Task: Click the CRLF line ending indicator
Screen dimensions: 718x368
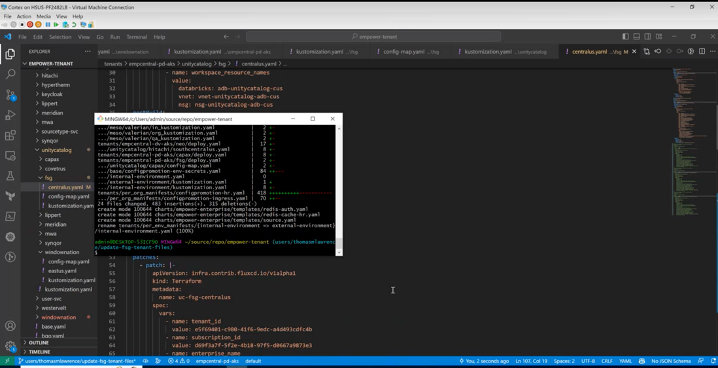Action: [607, 361]
